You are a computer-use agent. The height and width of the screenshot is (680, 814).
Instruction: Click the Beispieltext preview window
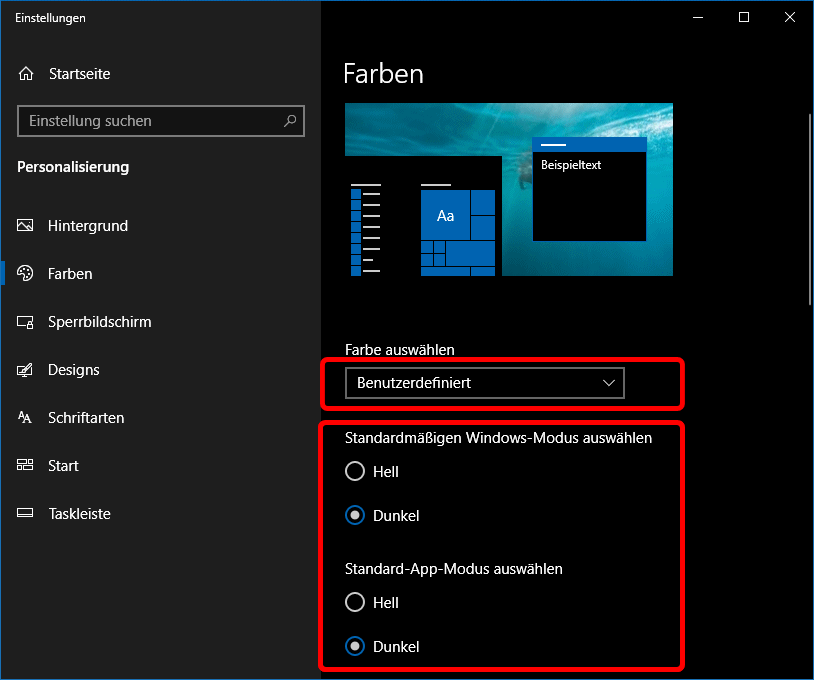589,195
